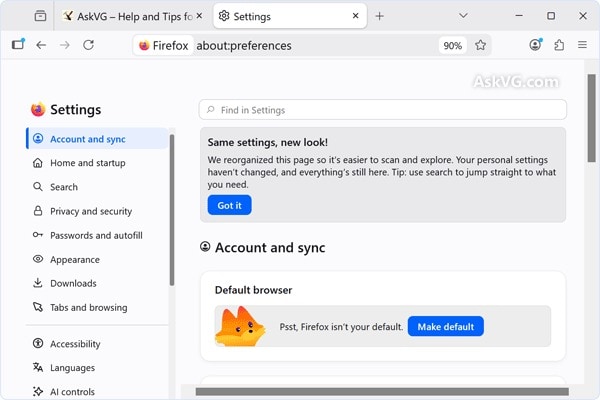Switch to the Settings tab

pyautogui.click(x=290, y=16)
